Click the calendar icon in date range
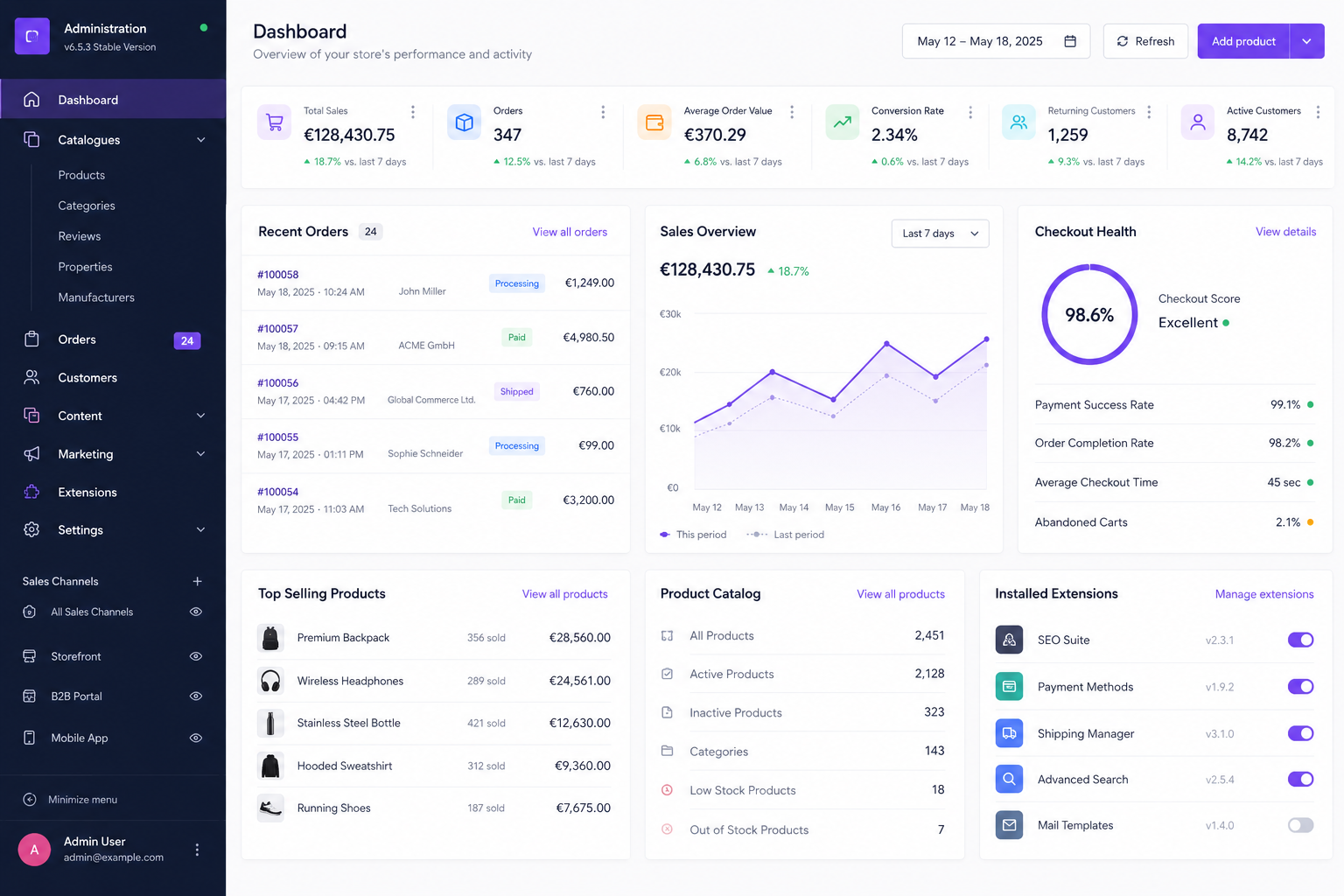 pos(1070,41)
